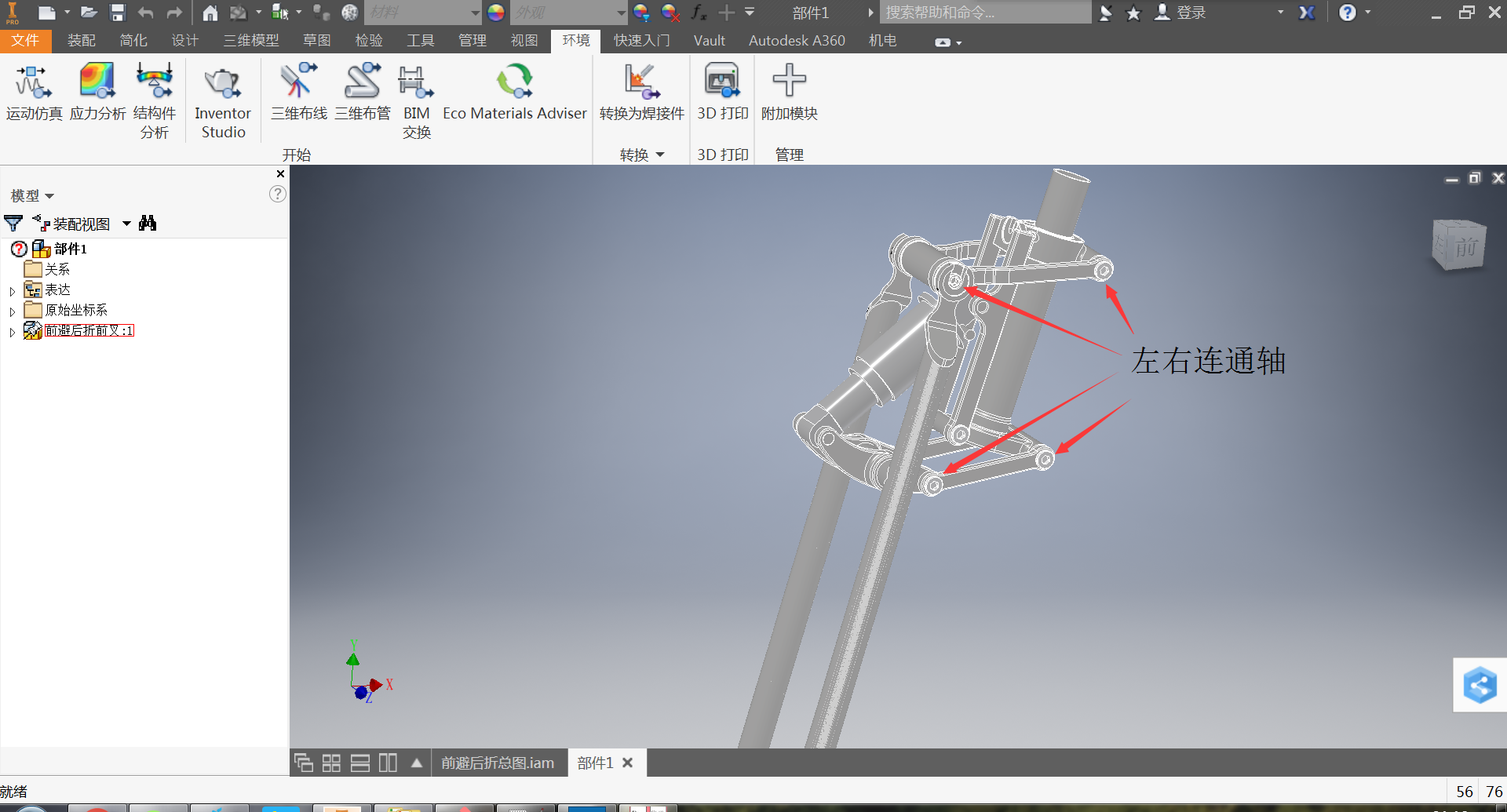Convert assembly to weldment (转换为焊接件)
This screenshot has height=812, width=1507.
(642, 93)
